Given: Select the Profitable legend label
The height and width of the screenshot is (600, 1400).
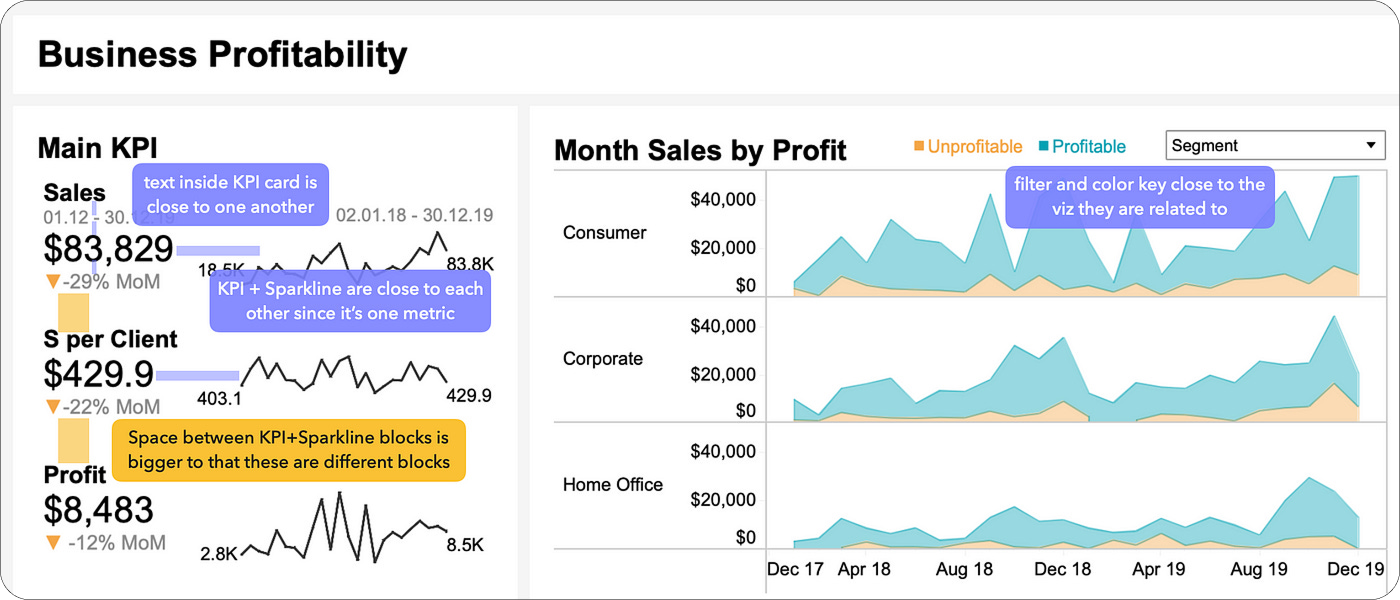Looking at the screenshot, I should tap(1089, 147).
